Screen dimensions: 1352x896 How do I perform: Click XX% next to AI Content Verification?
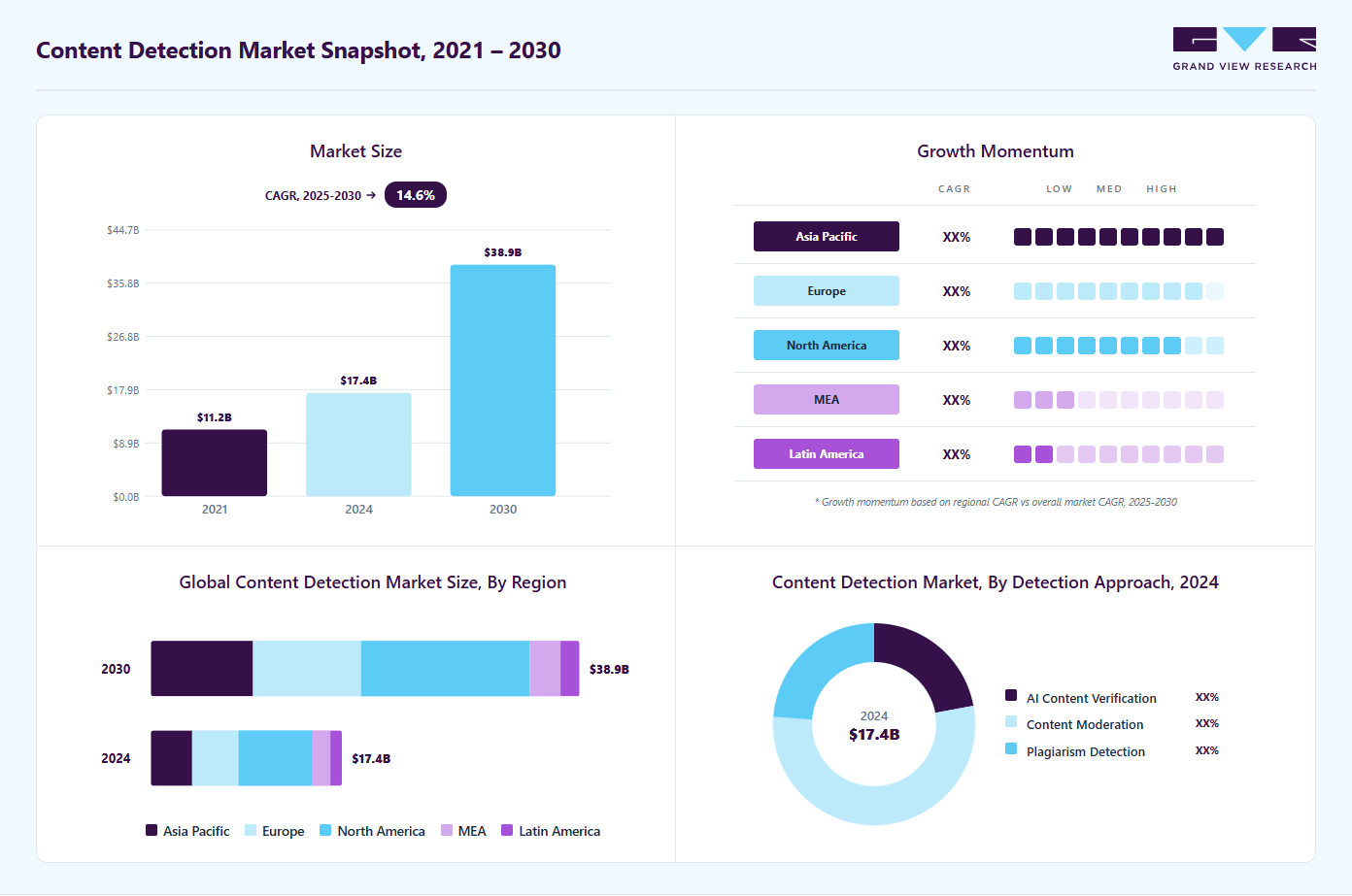[x=1207, y=697]
